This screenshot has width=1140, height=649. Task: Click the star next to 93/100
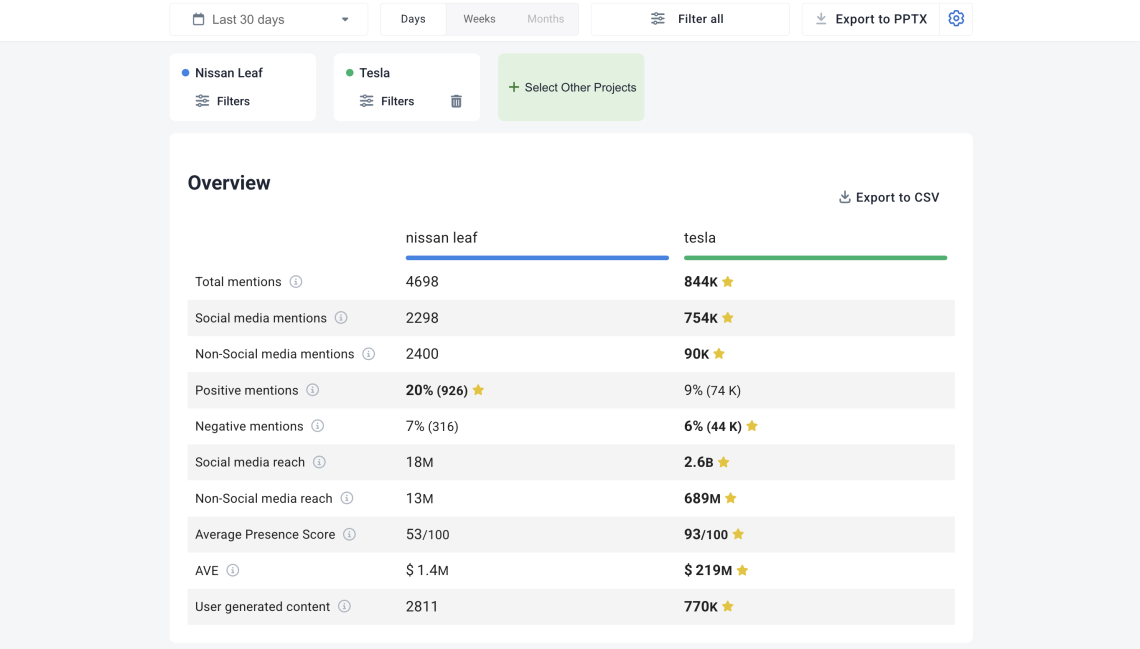[738, 534]
